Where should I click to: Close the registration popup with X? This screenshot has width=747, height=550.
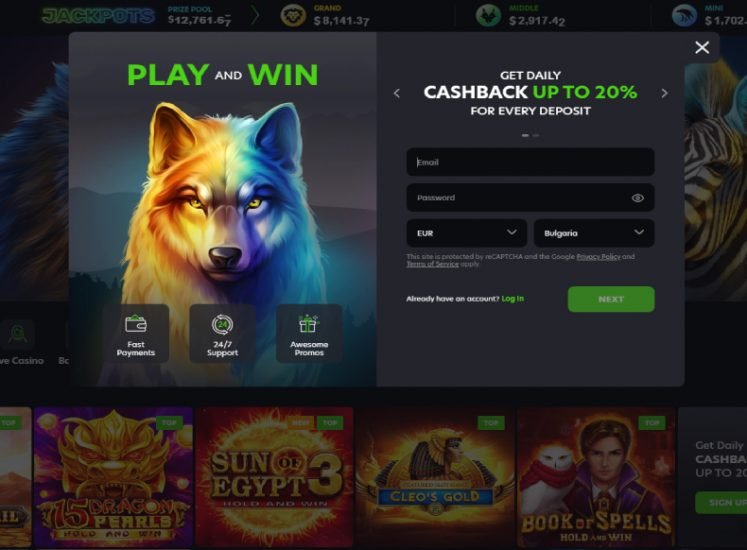702,47
